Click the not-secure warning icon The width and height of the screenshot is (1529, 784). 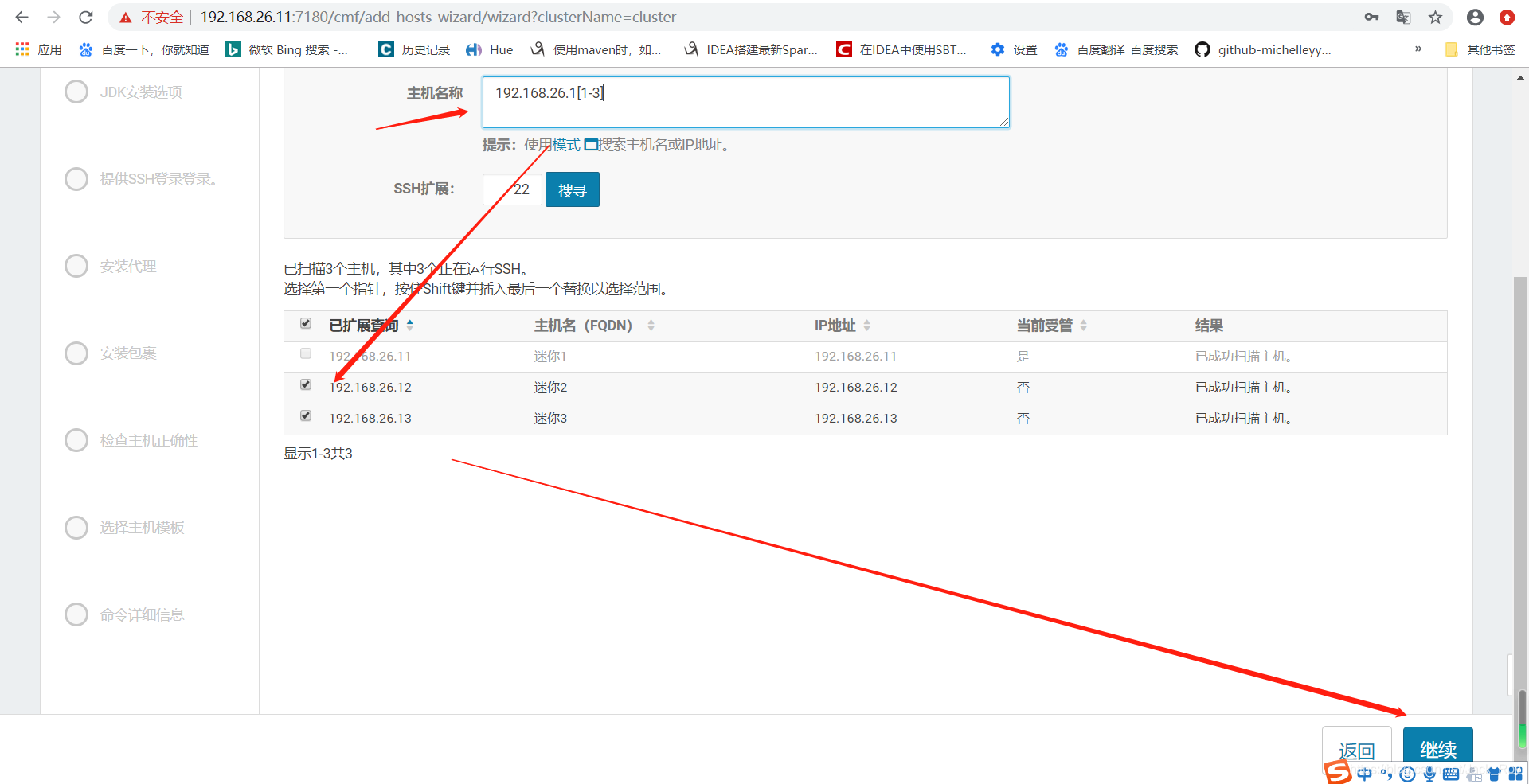tap(125, 18)
